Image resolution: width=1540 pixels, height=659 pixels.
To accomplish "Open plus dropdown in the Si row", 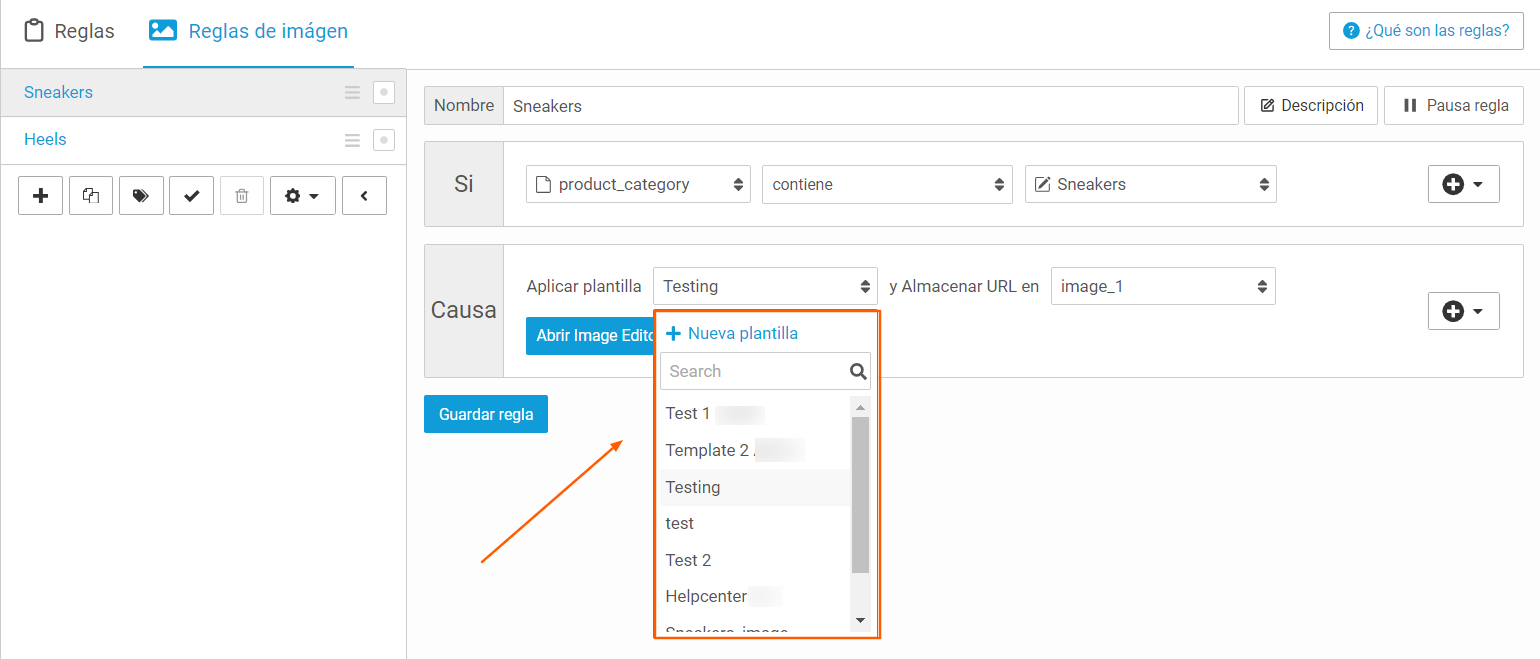I will pyautogui.click(x=1463, y=184).
